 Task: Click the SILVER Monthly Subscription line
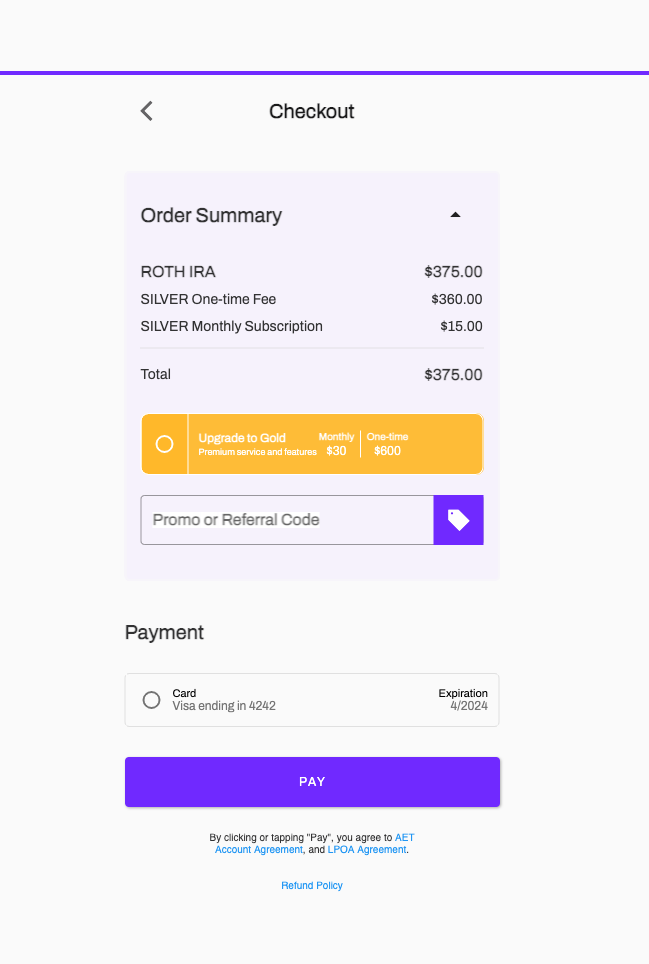tap(232, 326)
